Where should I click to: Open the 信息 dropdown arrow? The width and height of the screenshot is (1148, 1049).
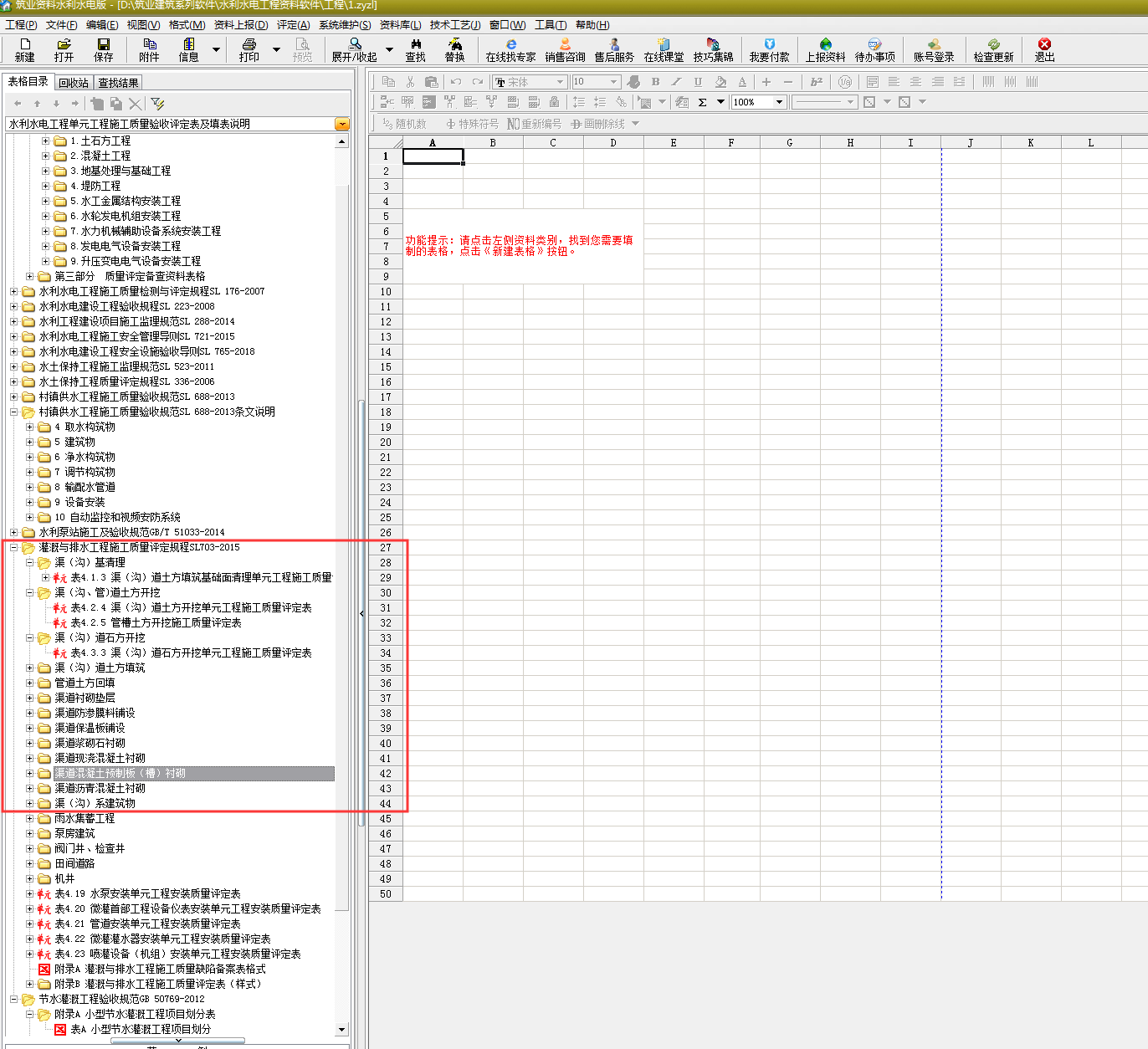pyautogui.click(x=216, y=50)
